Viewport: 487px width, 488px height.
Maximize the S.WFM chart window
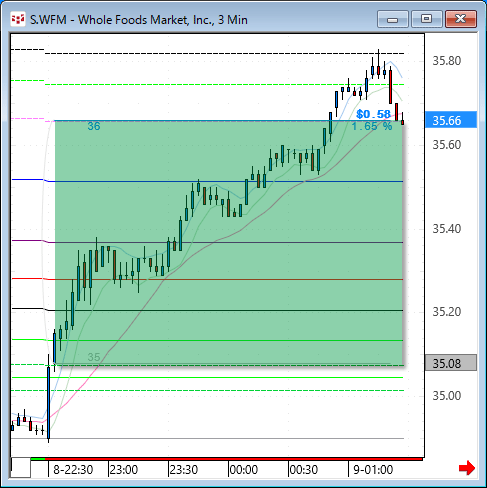(x=427, y=19)
